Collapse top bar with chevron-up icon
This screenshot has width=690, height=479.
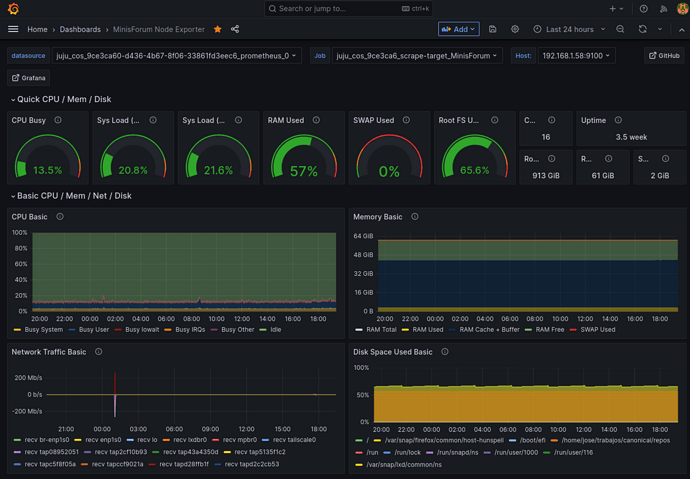681,29
